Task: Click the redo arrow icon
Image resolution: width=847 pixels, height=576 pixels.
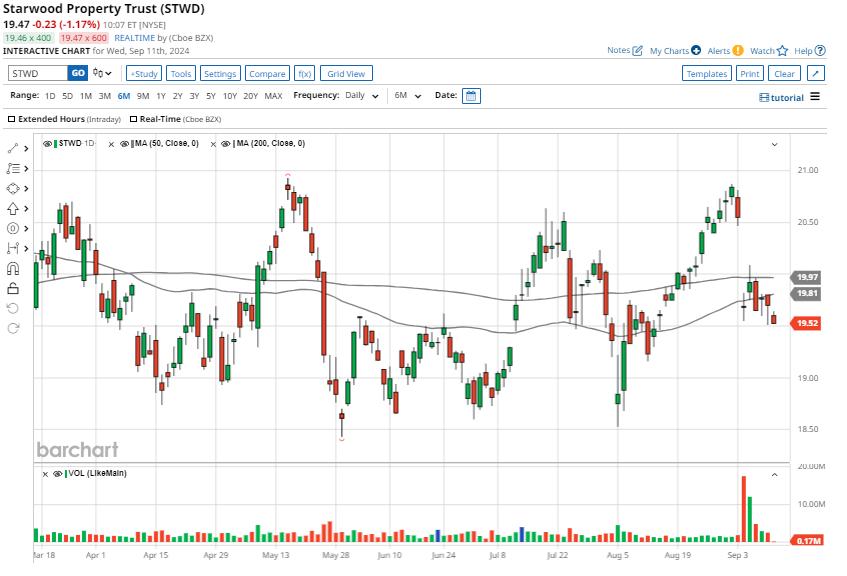Action: (13, 328)
